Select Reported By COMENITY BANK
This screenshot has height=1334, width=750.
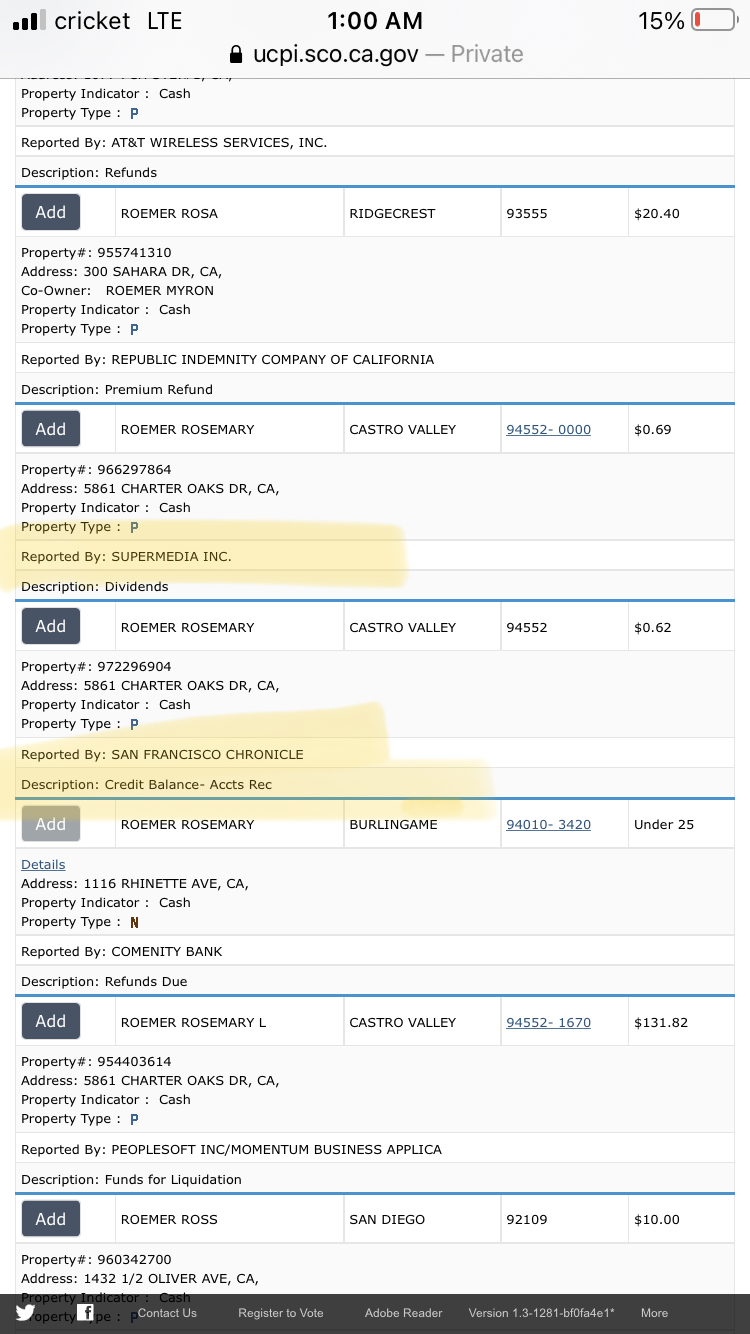[x=122, y=951]
